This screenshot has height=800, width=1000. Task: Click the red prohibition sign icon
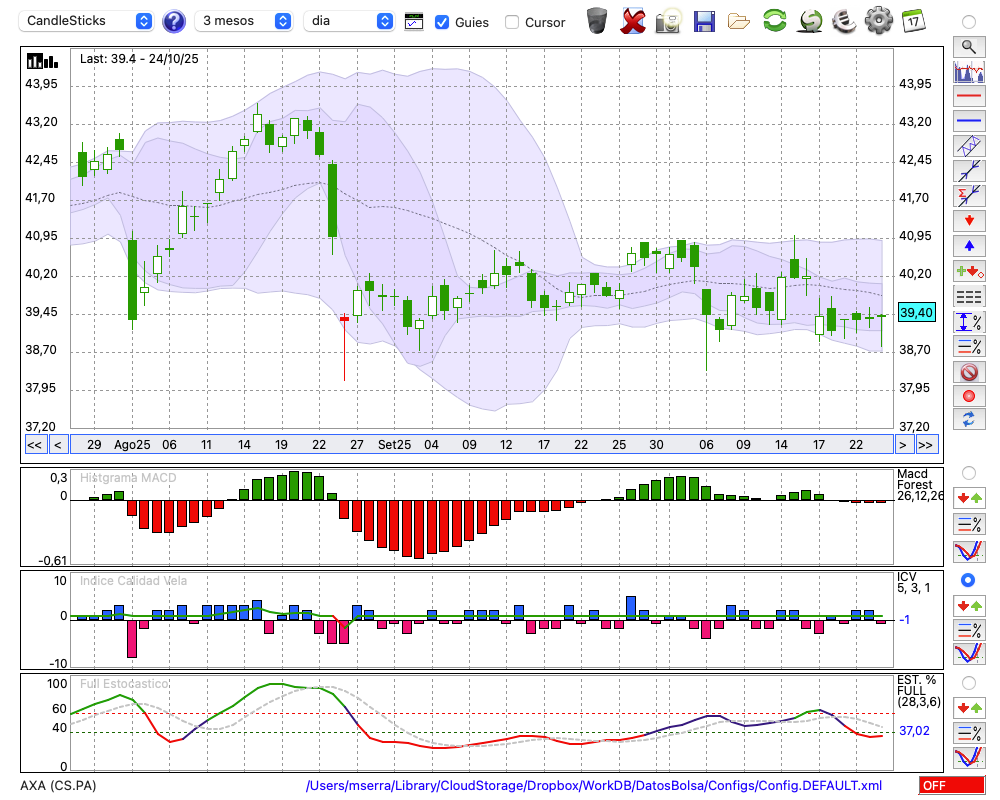[x=968, y=372]
